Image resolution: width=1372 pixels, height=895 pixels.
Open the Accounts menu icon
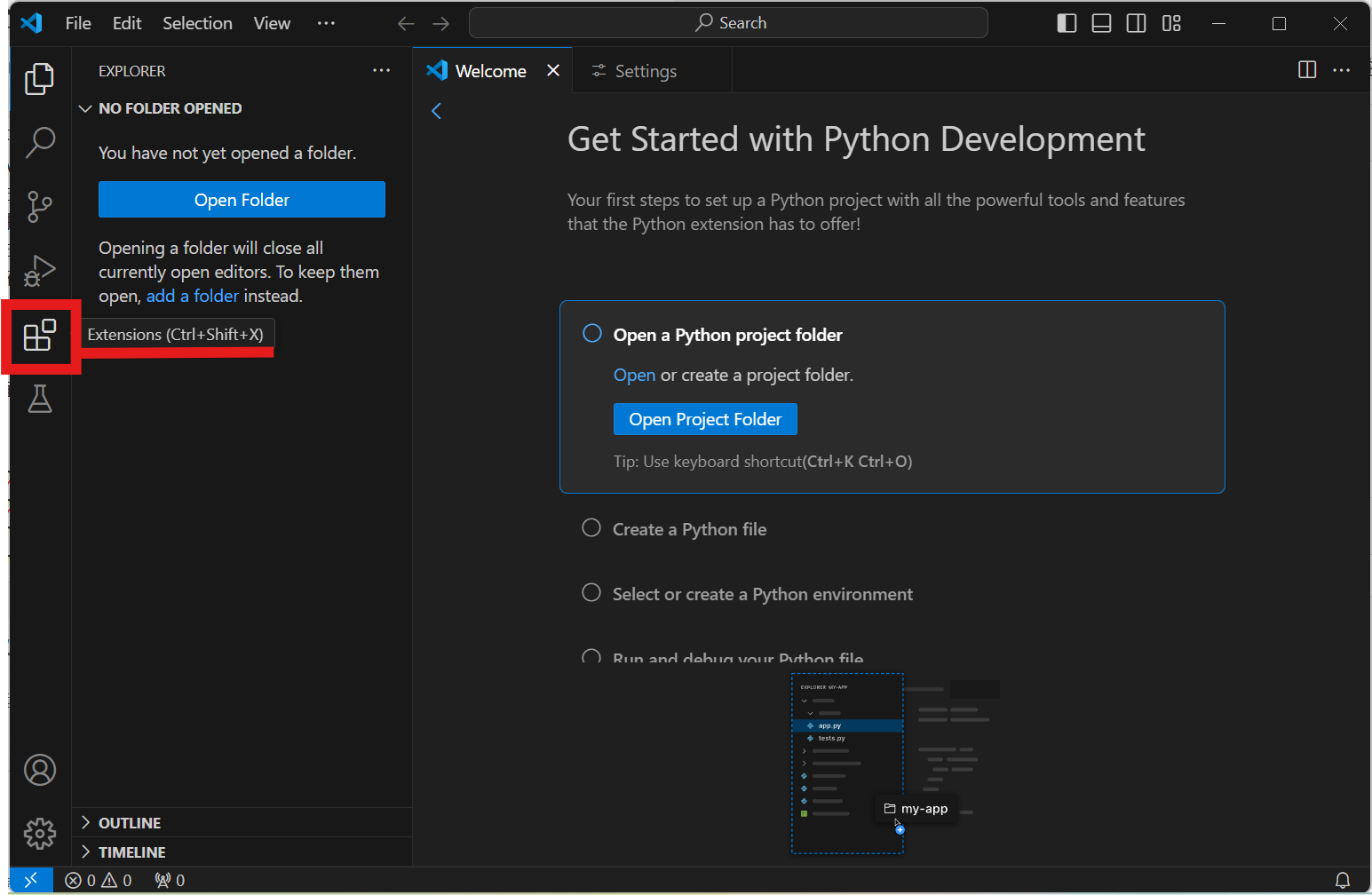pos(39,770)
